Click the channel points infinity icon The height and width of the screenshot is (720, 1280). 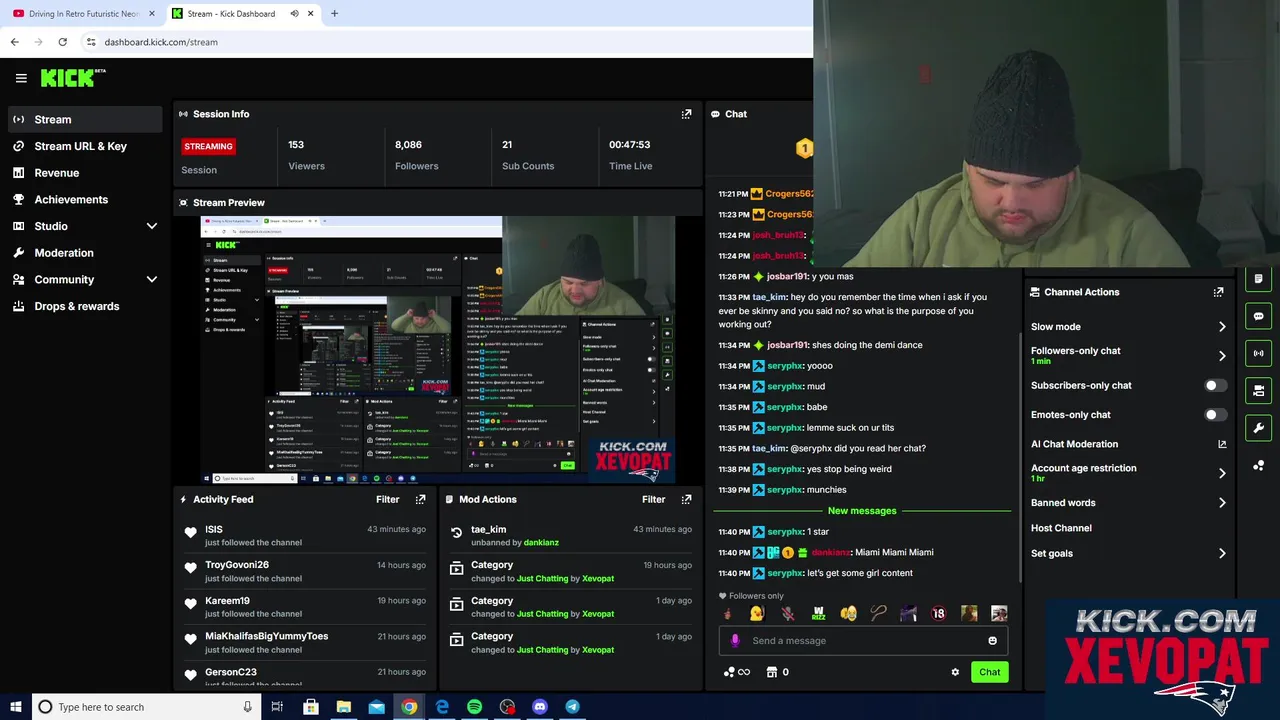736,672
